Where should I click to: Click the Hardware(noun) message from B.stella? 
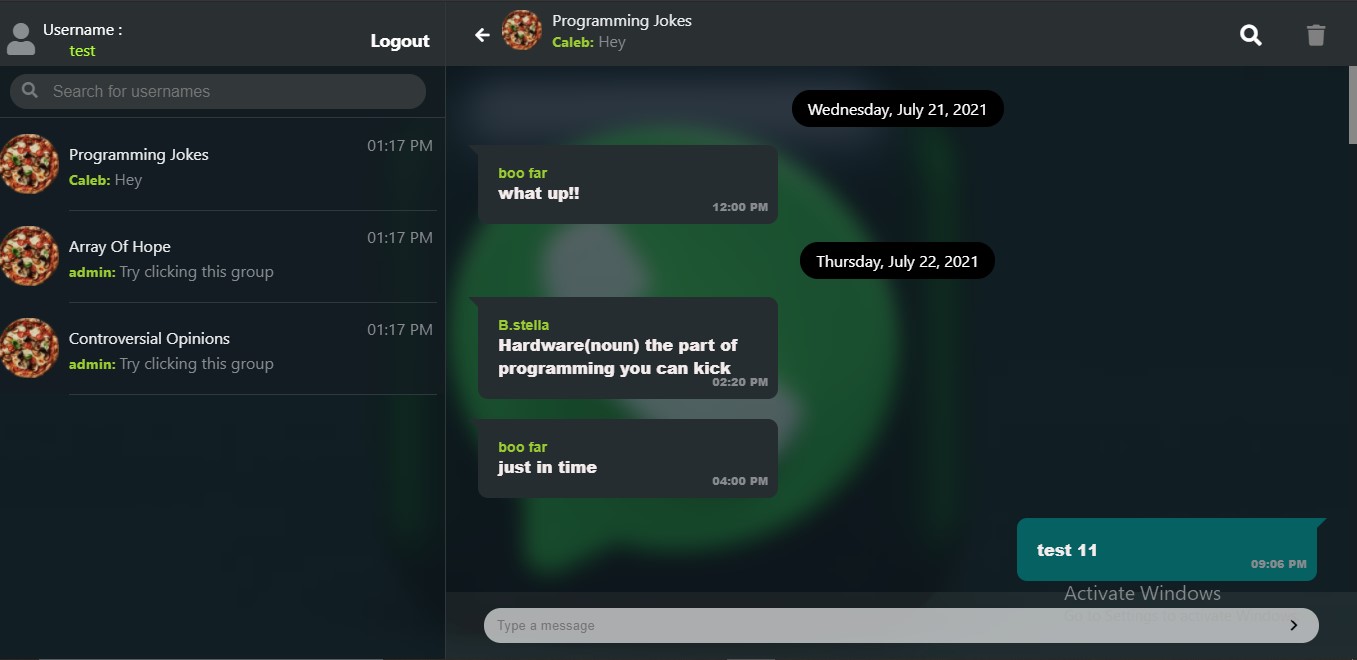[x=628, y=348]
